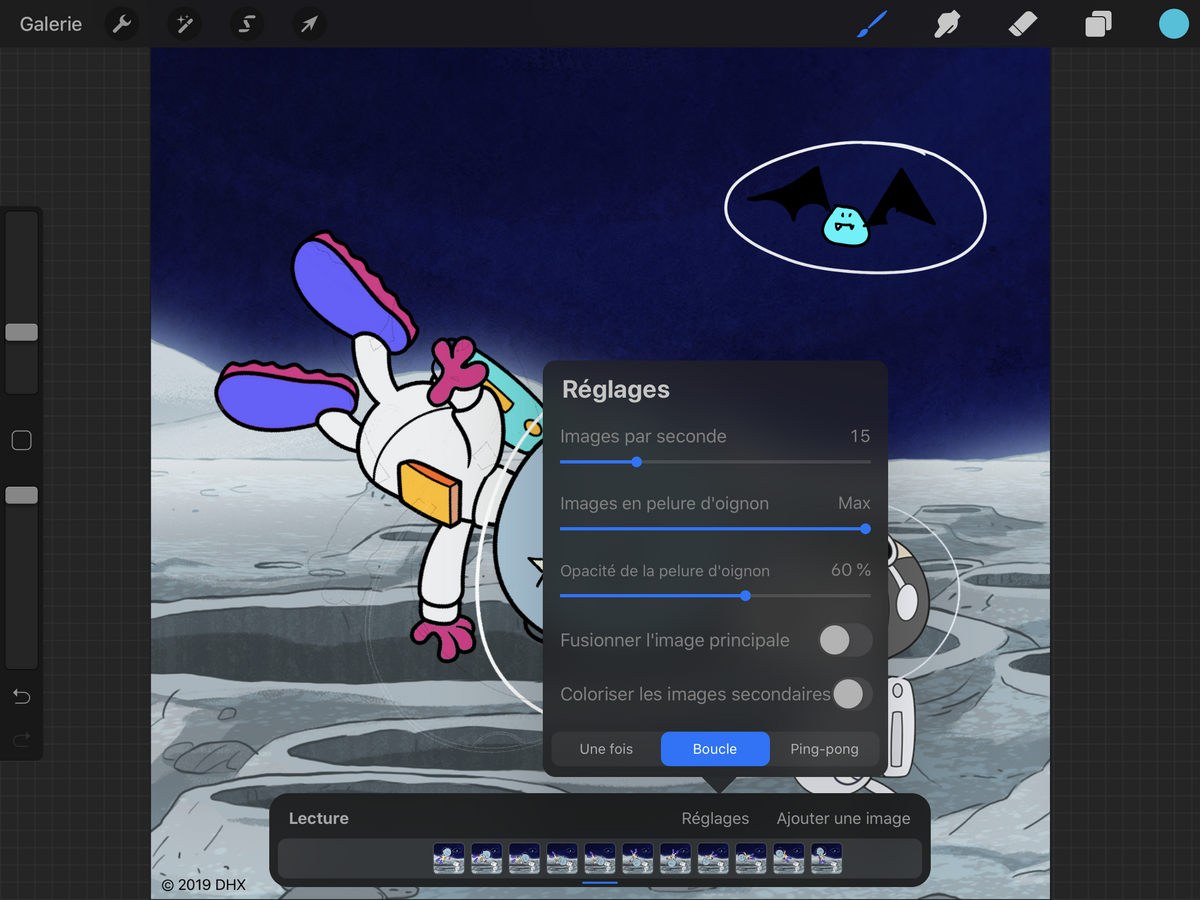Choose Une fois playback mode
This screenshot has width=1200, height=900.
[606, 749]
